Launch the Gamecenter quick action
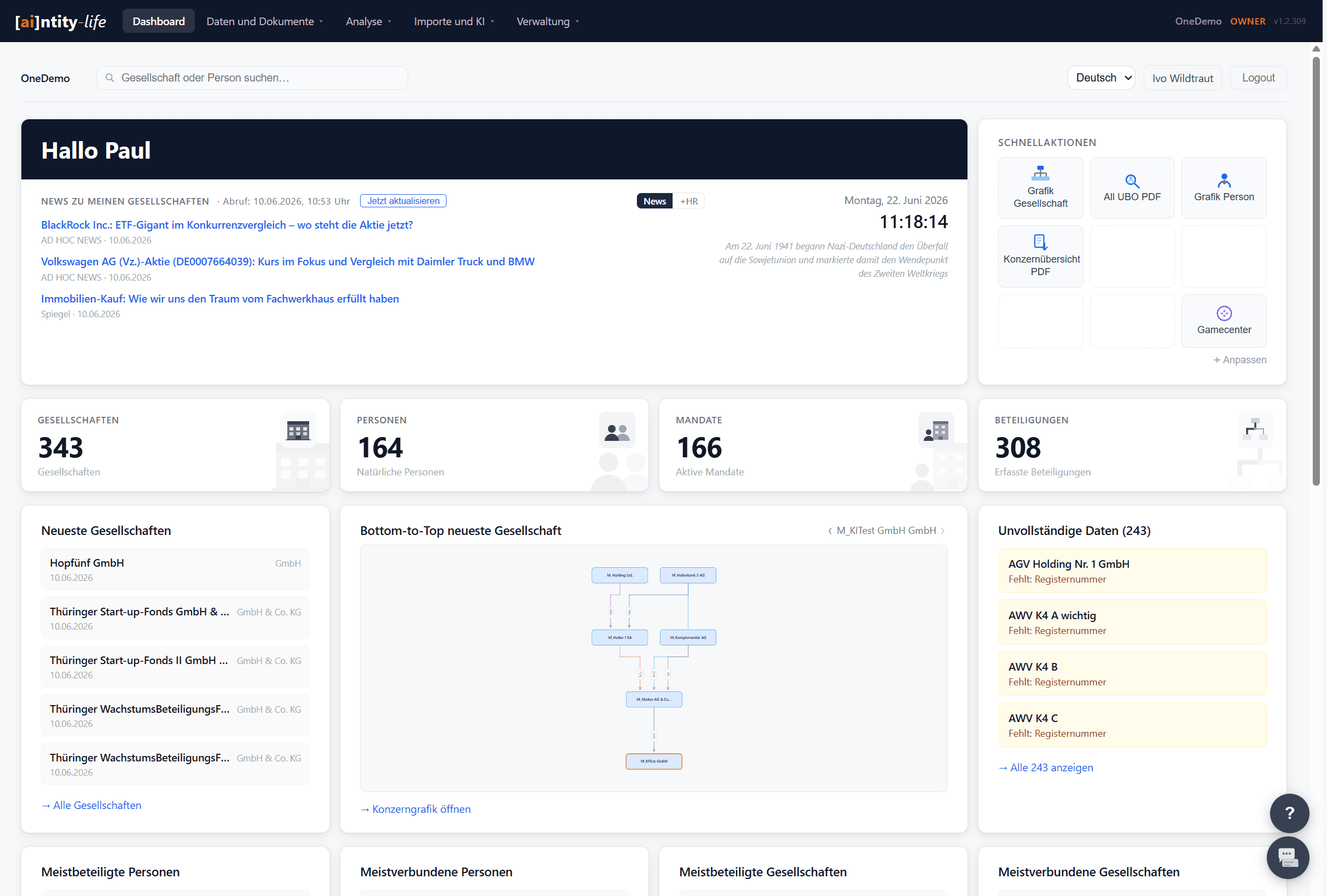 pyautogui.click(x=1224, y=321)
